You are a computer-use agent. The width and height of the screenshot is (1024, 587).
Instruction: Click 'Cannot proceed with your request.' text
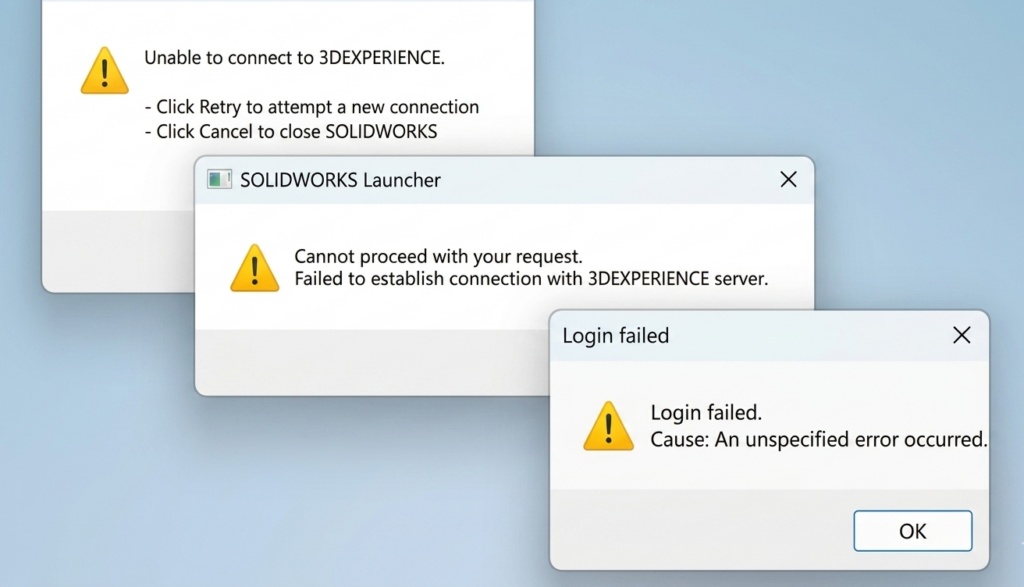438,256
